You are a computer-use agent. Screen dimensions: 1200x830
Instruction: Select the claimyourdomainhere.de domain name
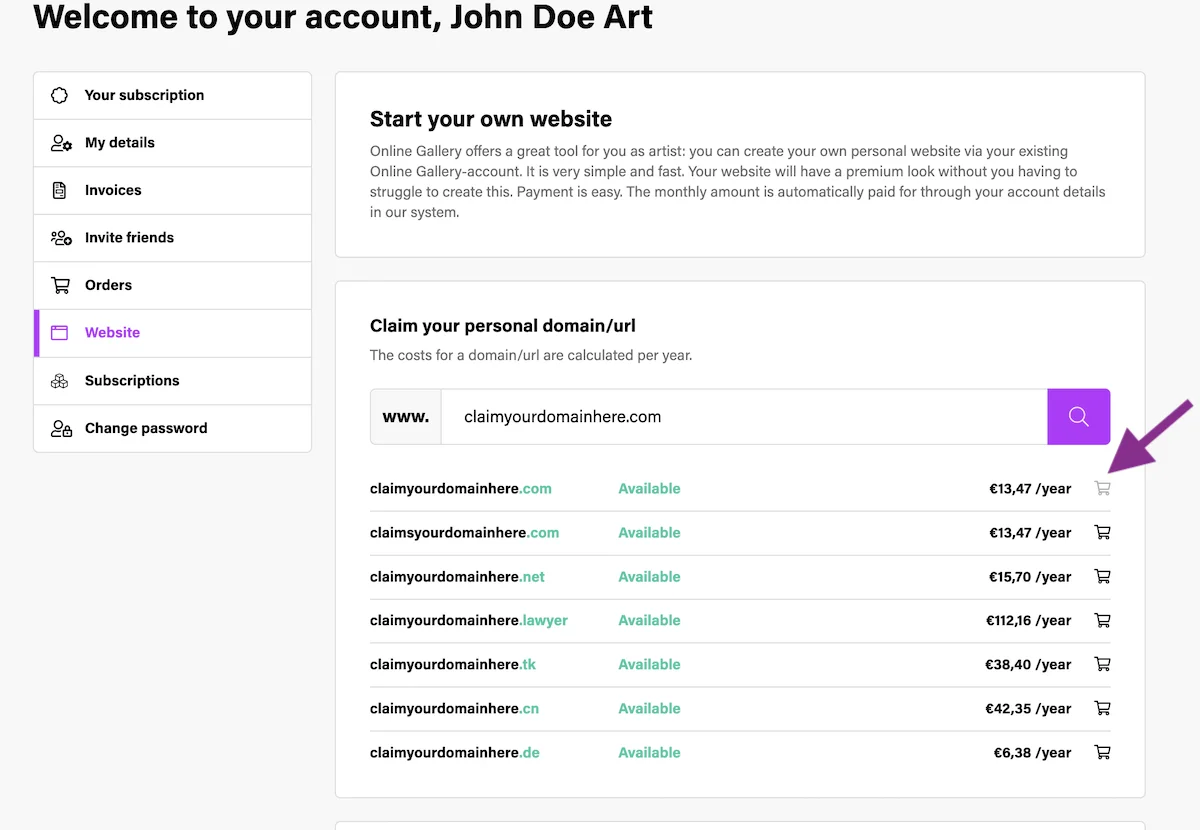(x=455, y=753)
